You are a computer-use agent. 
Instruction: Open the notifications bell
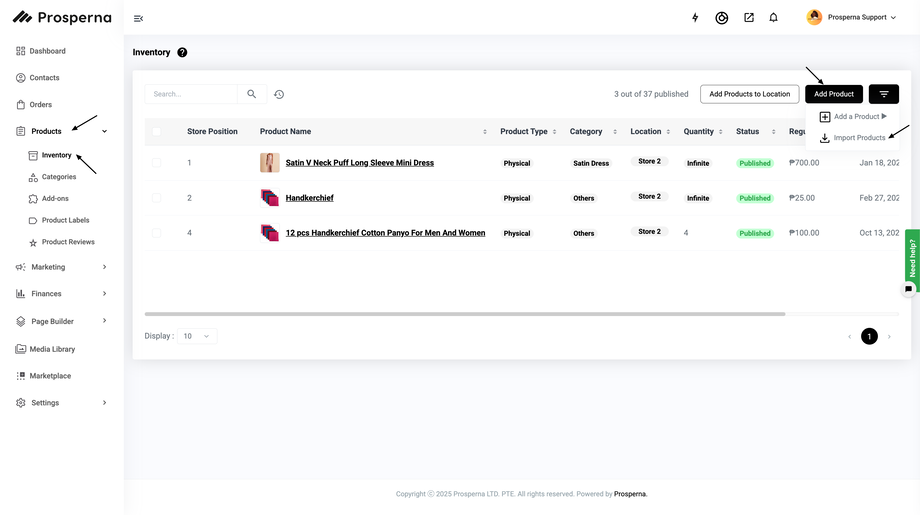pos(773,18)
